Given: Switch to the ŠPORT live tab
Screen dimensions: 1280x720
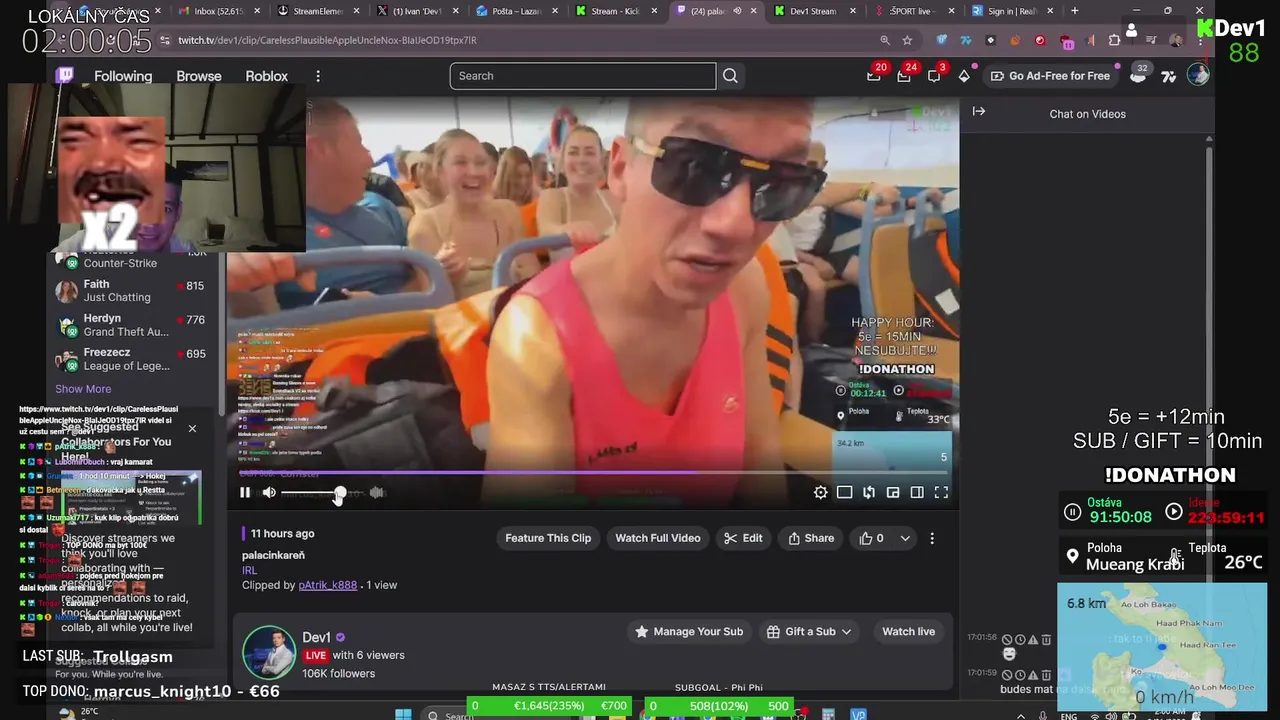Looking at the screenshot, I should (917, 11).
